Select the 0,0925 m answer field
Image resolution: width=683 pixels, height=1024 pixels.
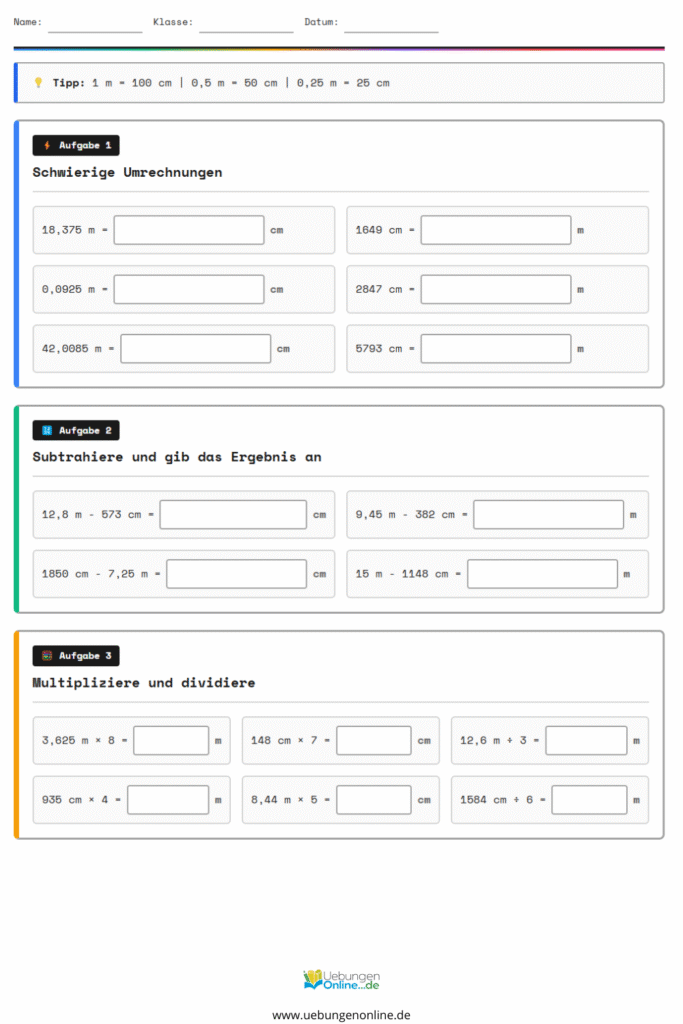pyautogui.click(x=189, y=289)
